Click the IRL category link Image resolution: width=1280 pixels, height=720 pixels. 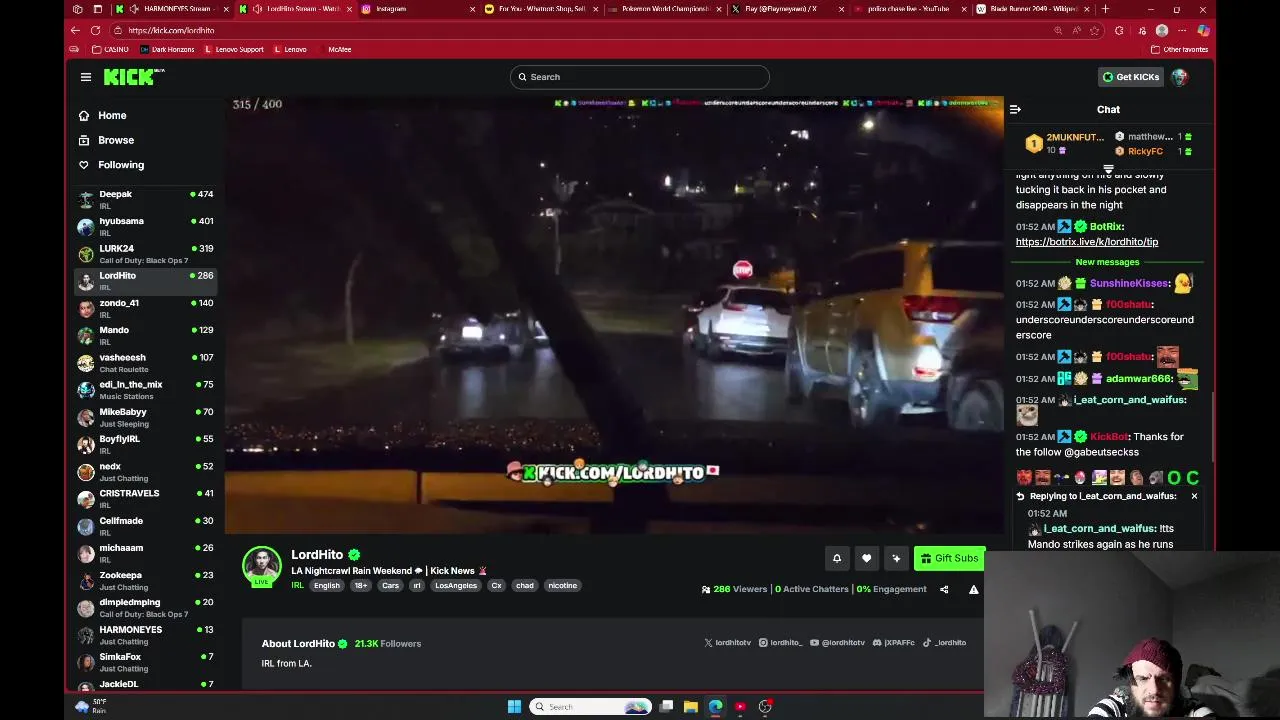(297, 586)
